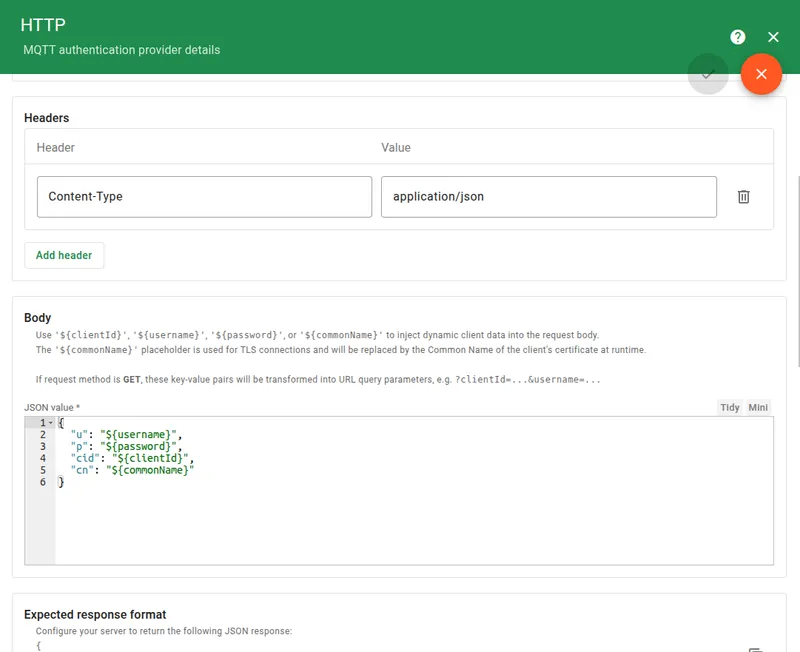Click the Expected response format heading
This screenshot has width=800, height=652.
95,615
